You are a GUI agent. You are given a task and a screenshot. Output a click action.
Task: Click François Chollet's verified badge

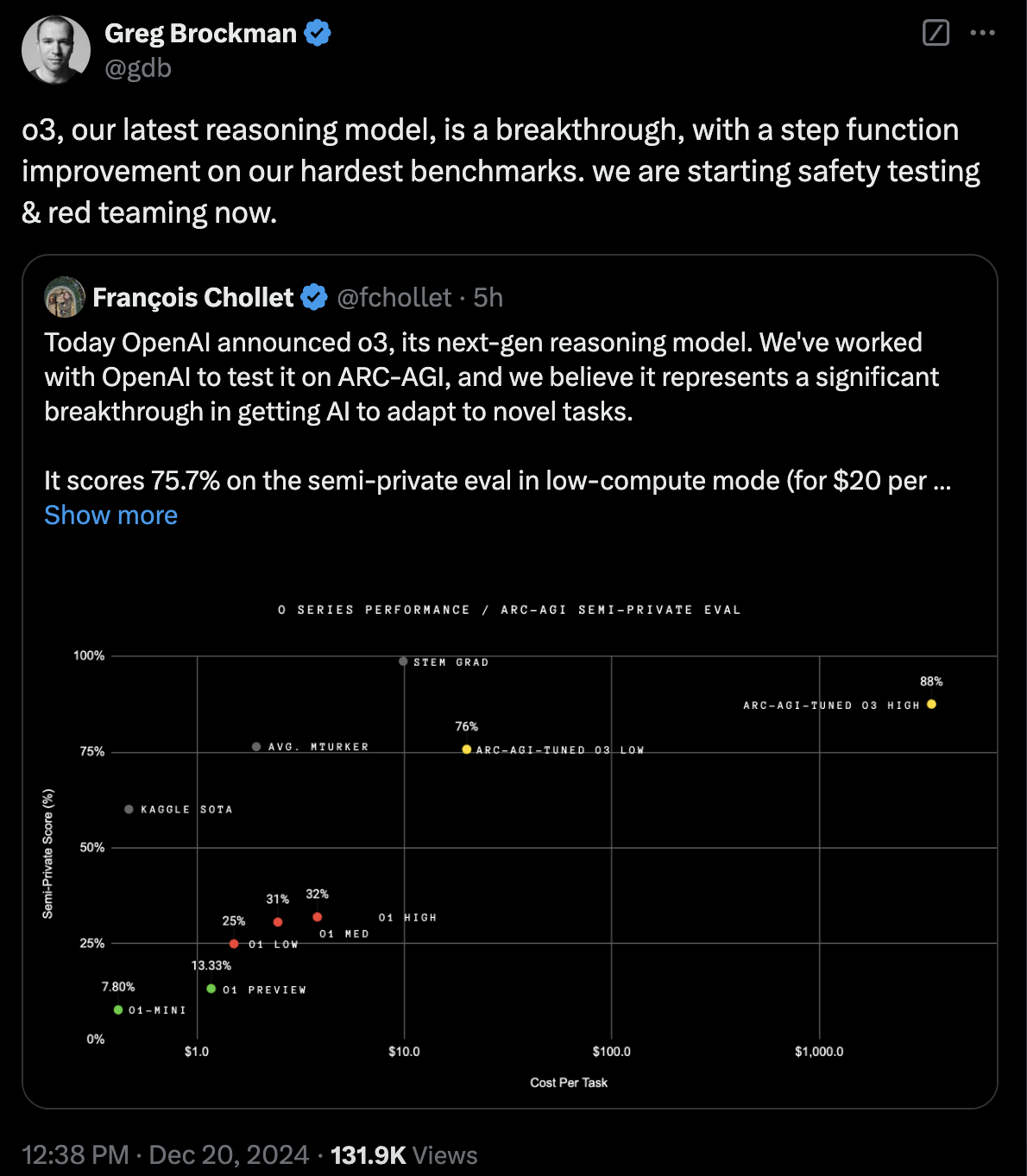(313, 297)
